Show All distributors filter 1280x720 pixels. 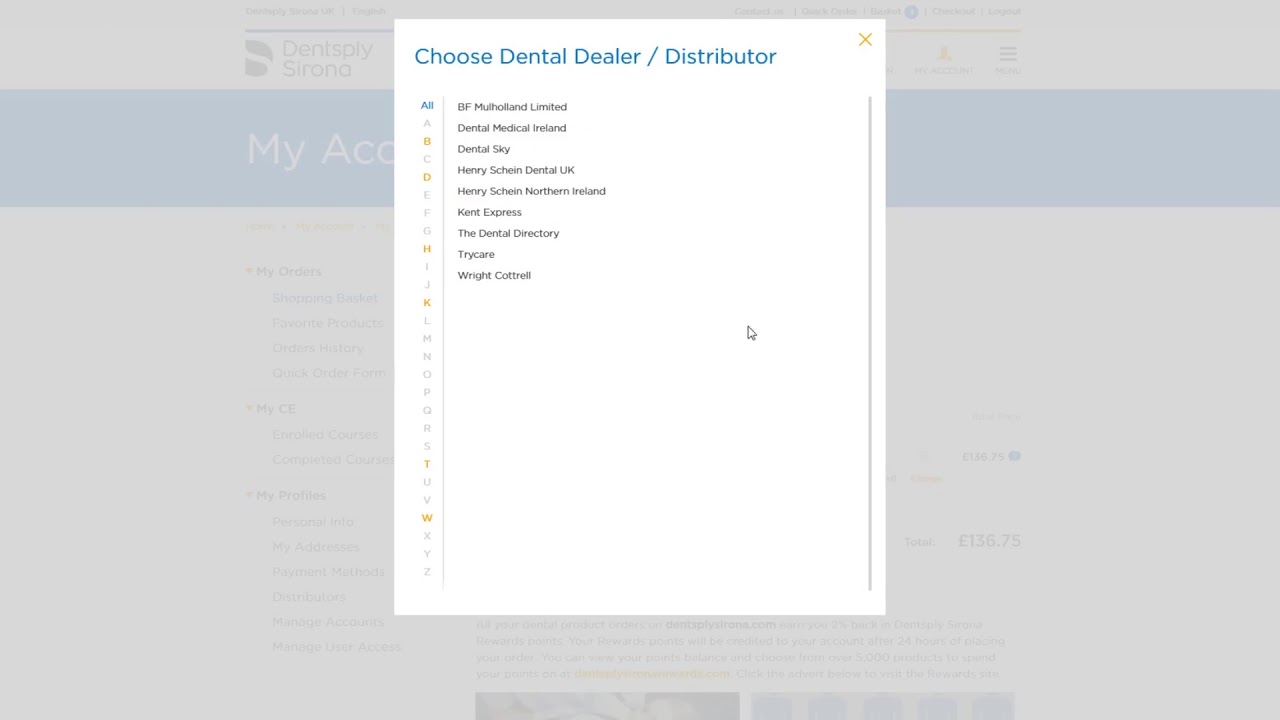tap(427, 105)
